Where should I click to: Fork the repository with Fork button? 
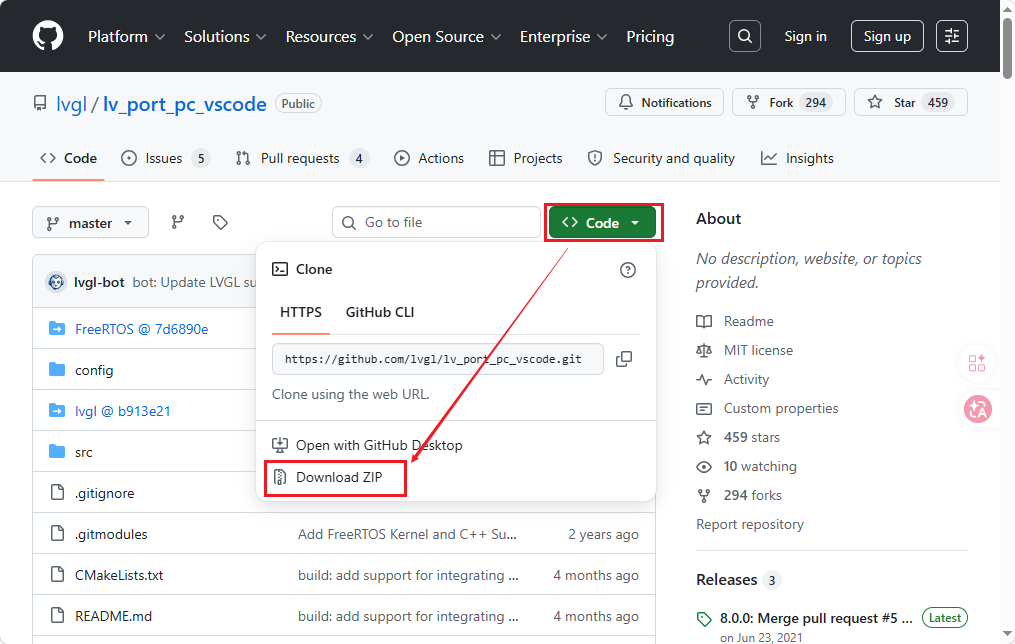pyautogui.click(x=788, y=102)
